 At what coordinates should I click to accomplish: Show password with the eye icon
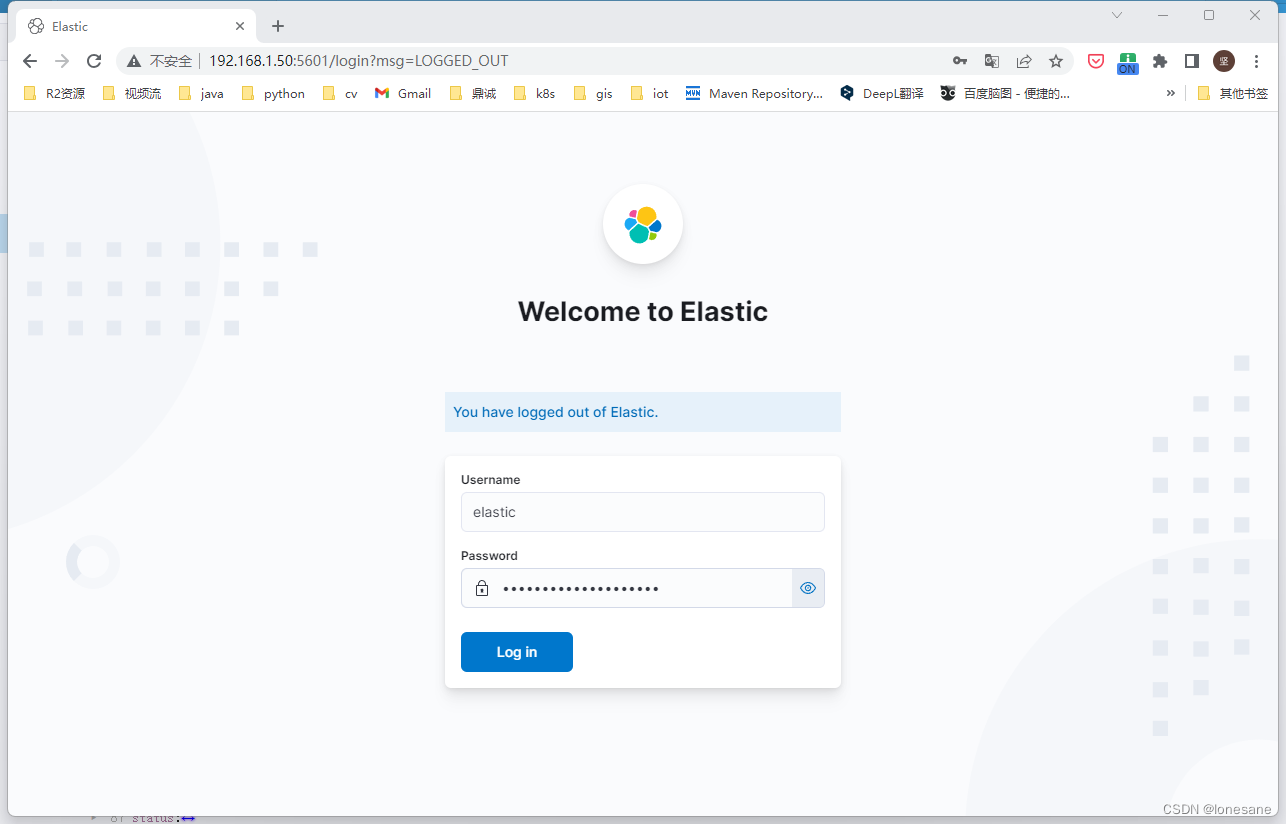click(808, 588)
